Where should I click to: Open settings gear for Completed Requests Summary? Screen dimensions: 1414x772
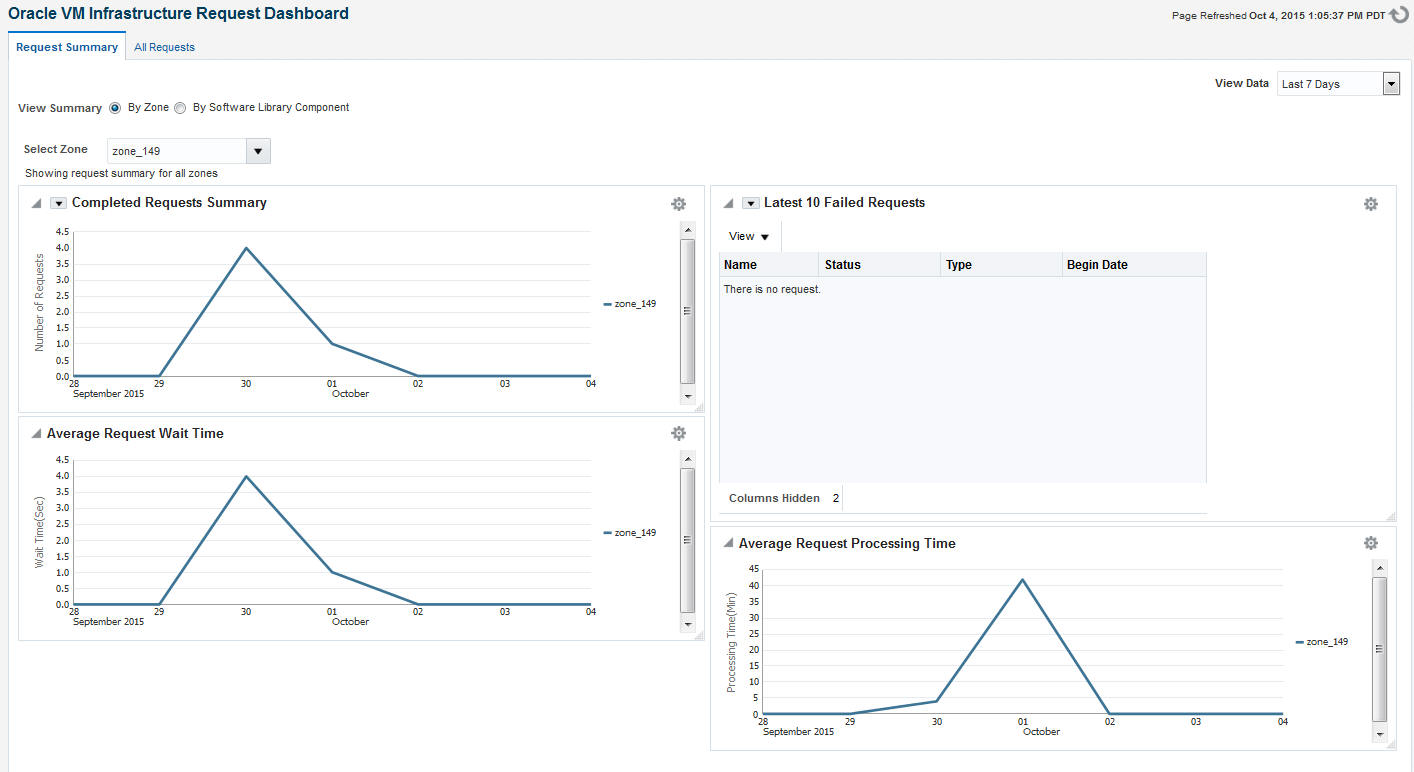tap(679, 204)
